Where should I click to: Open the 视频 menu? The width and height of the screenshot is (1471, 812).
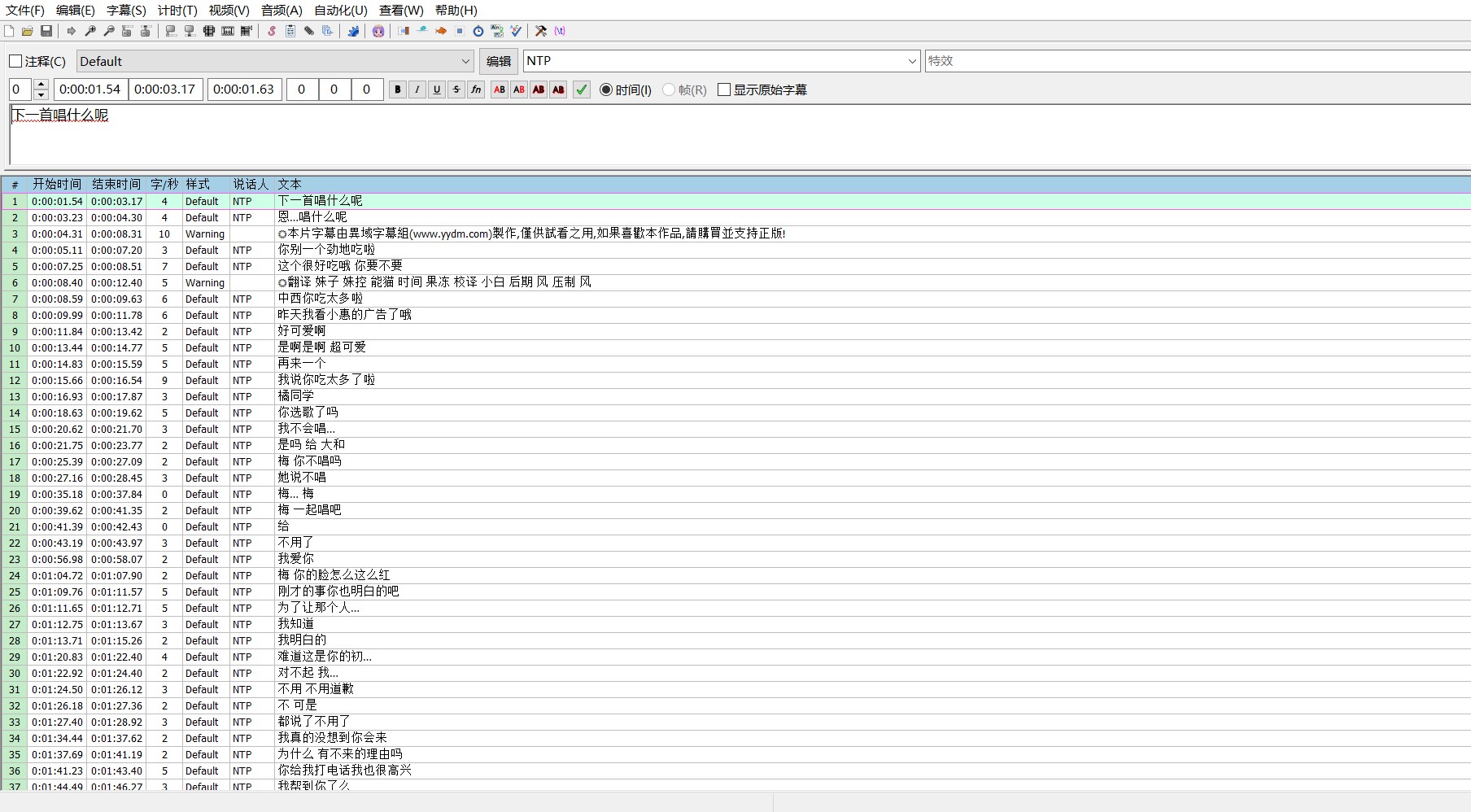(229, 11)
